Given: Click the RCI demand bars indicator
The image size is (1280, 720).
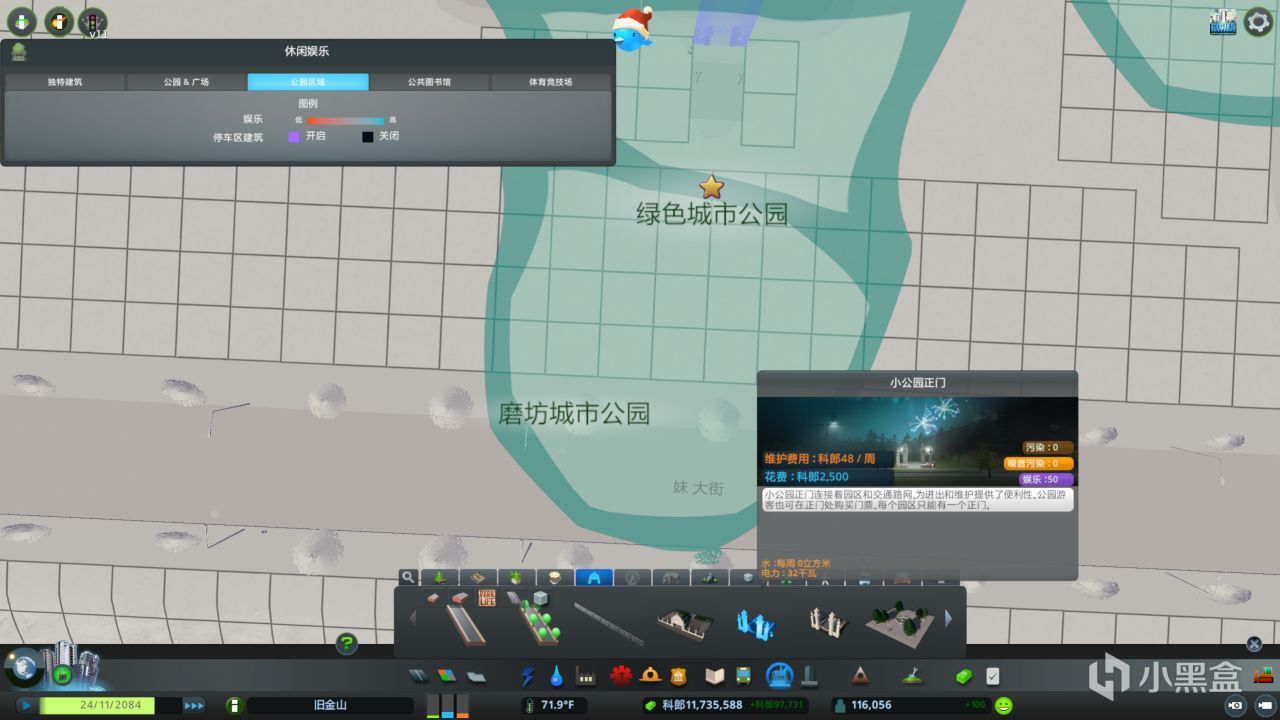Looking at the screenshot, I should click(446, 705).
